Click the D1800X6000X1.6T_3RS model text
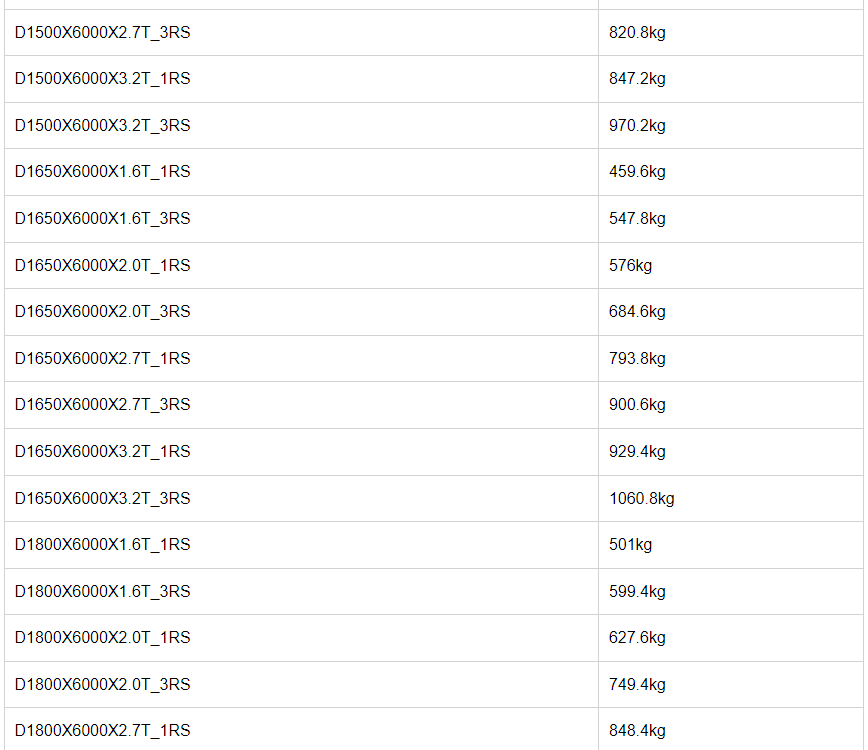The width and height of the screenshot is (868, 750). (x=102, y=591)
